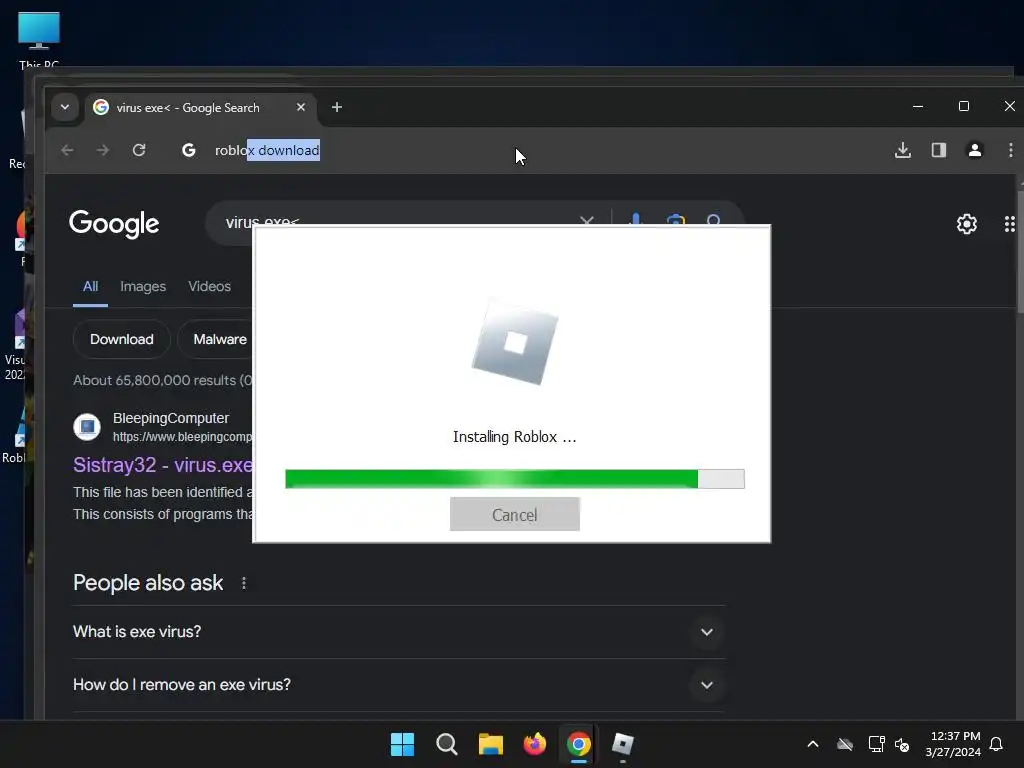The height and width of the screenshot is (768, 1024).
Task: Open a new tab with plus button
Action: click(337, 107)
